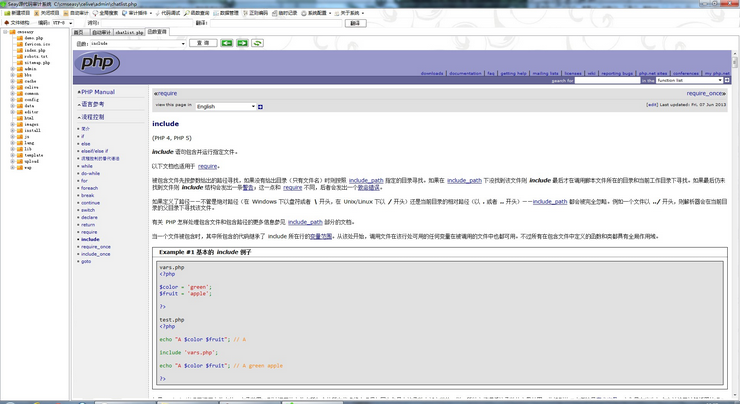Click the php.net search submit icon
Screen dimensions: 740x404
point(727,81)
